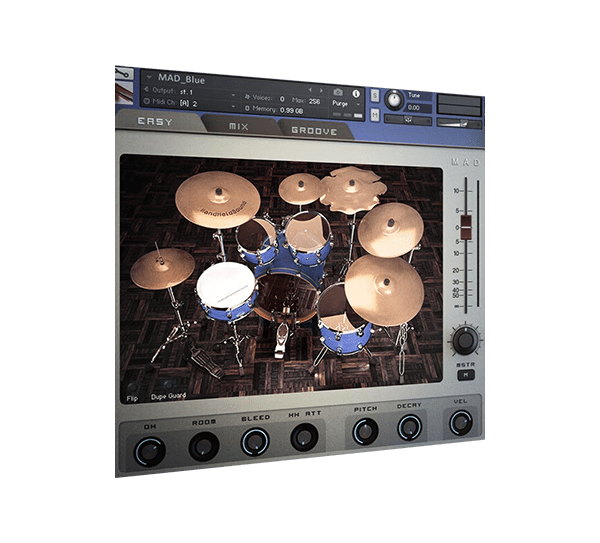Screen dimensions: 600x543
Task: Click the Memory icon beside 0.99 GB
Action: click(x=247, y=108)
